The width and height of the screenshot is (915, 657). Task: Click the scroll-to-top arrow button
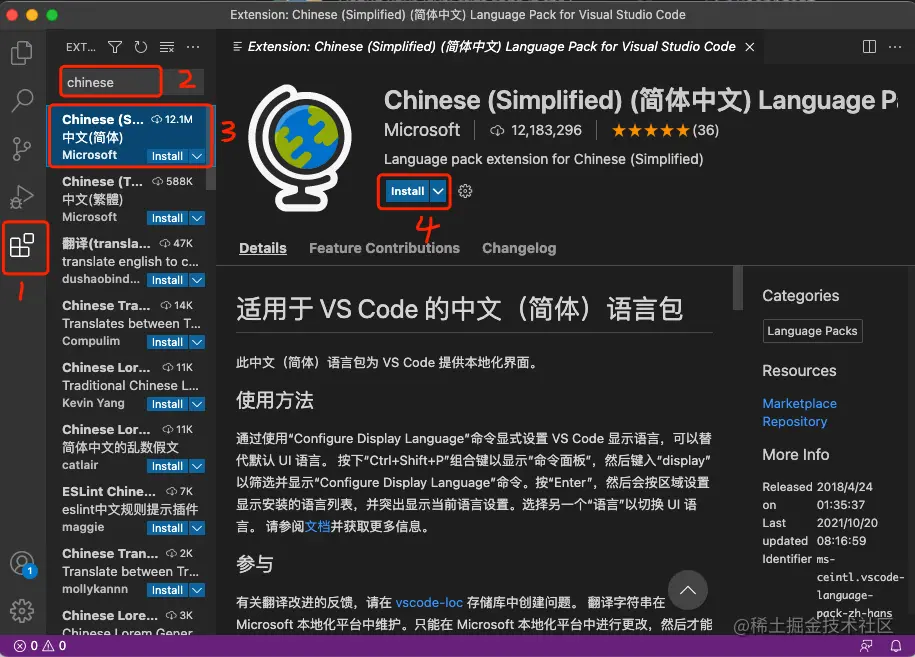pyautogui.click(x=688, y=590)
